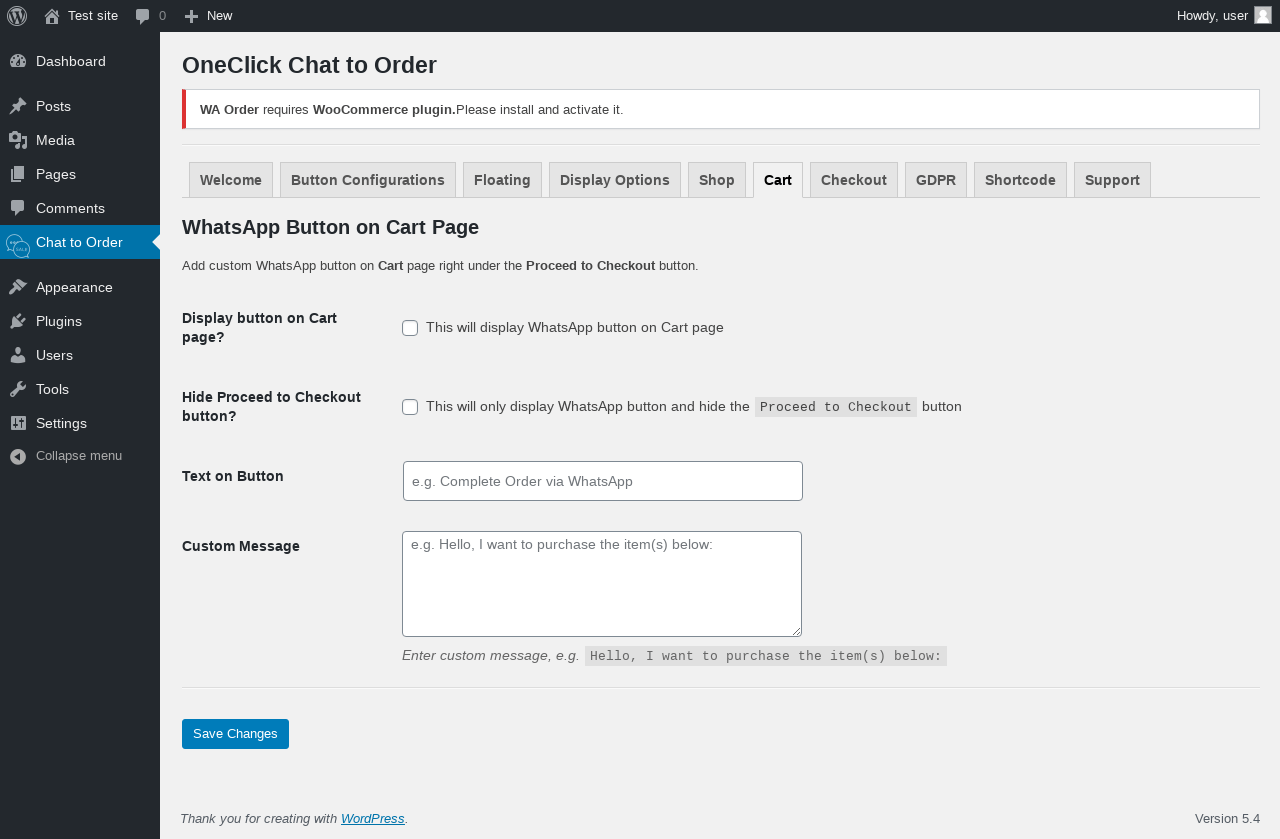The height and width of the screenshot is (839, 1280).
Task: Focus the Text on Button field
Action: tap(603, 481)
